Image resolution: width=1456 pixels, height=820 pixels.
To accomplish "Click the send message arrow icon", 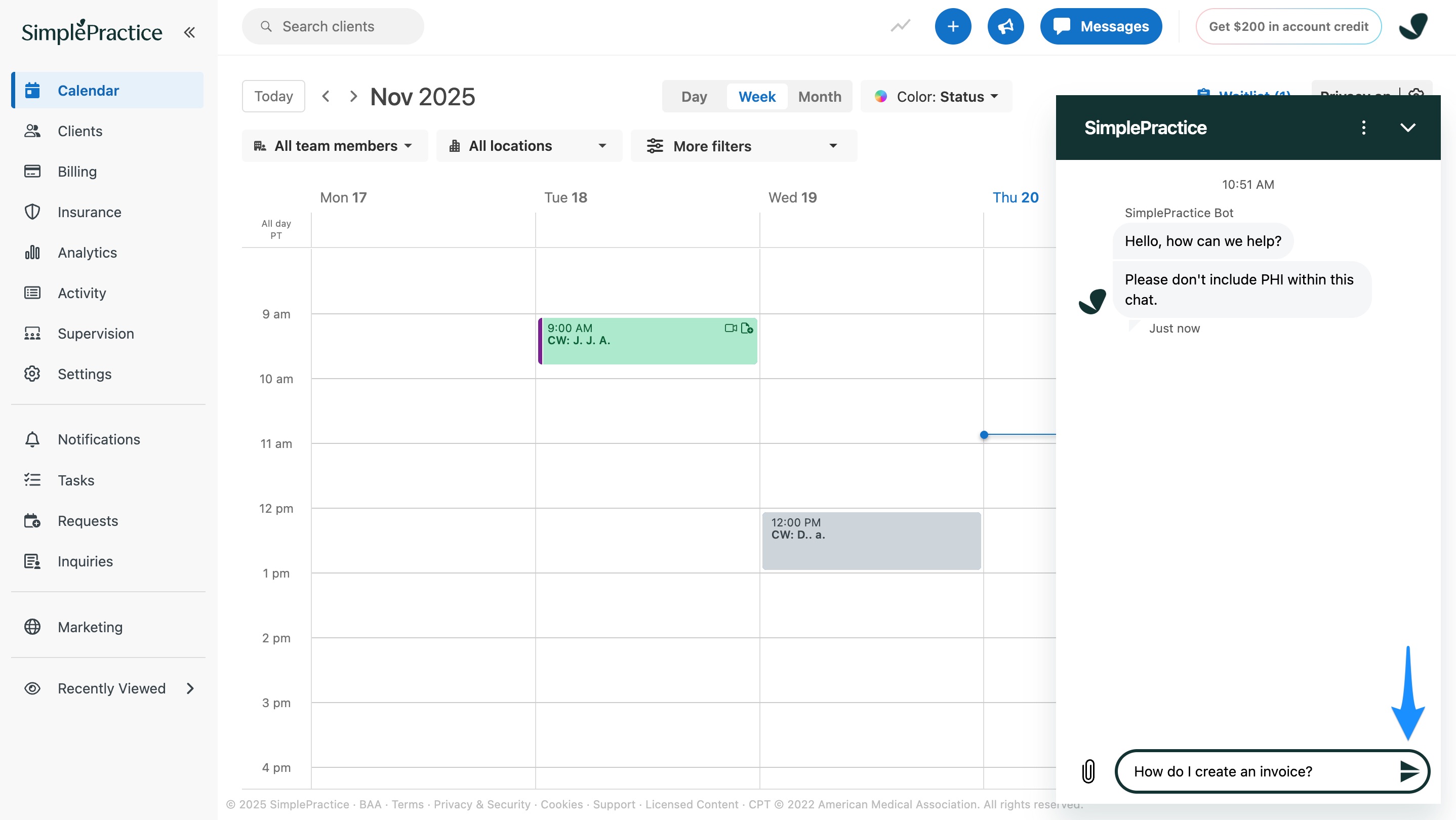I will [x=1408, y=771].
